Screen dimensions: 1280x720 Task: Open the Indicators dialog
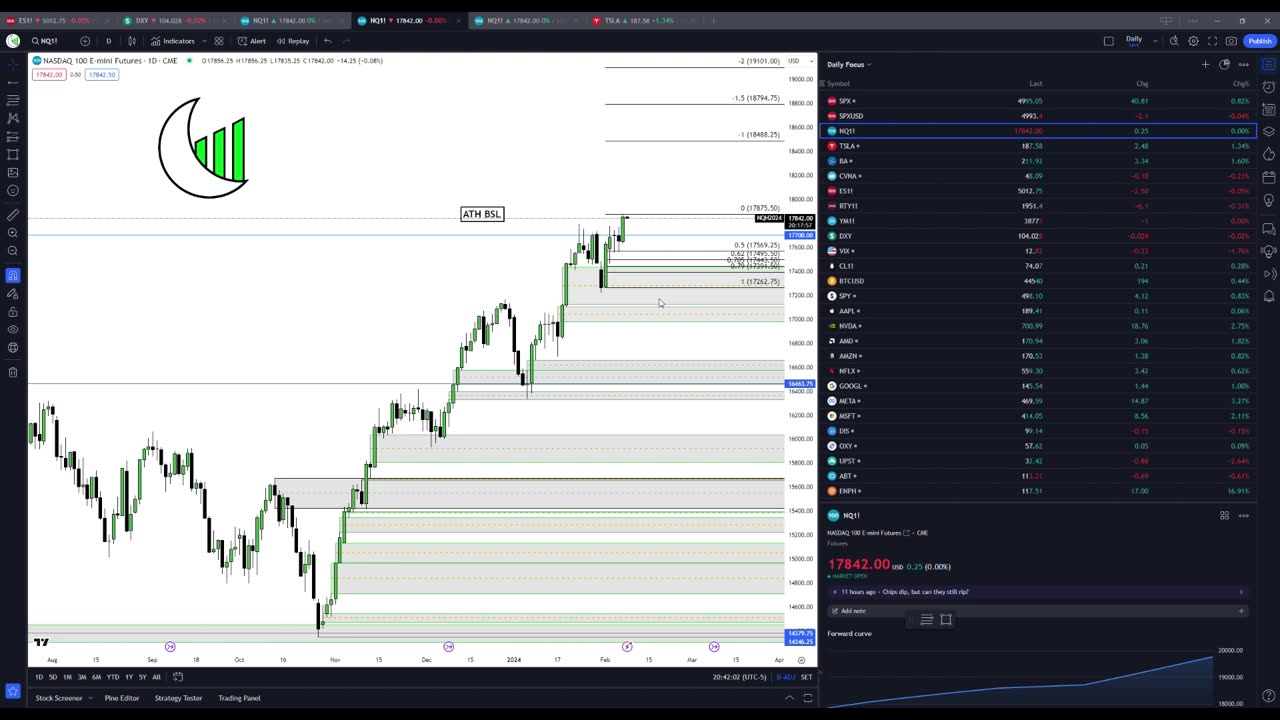172,41
